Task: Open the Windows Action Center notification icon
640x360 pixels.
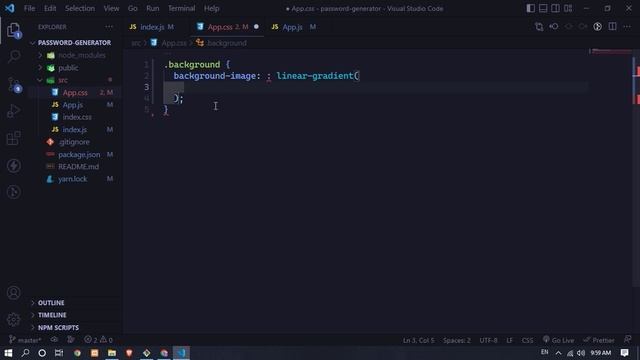Action: (x=624, y=353)
